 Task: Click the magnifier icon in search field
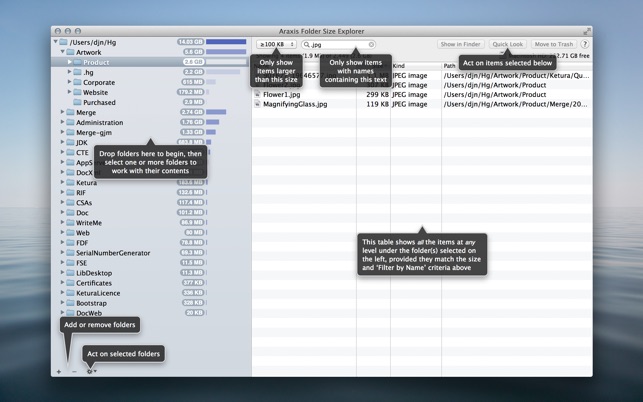(308, 45)
